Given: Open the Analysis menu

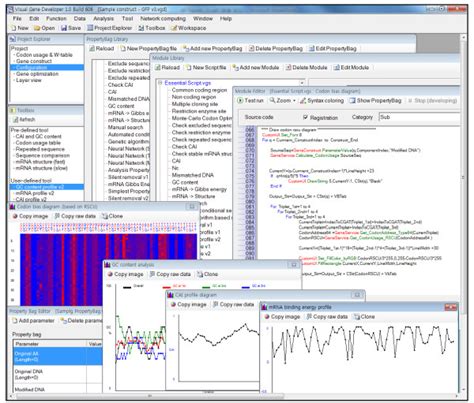Looking at the screenshot, I should (103, 19).
